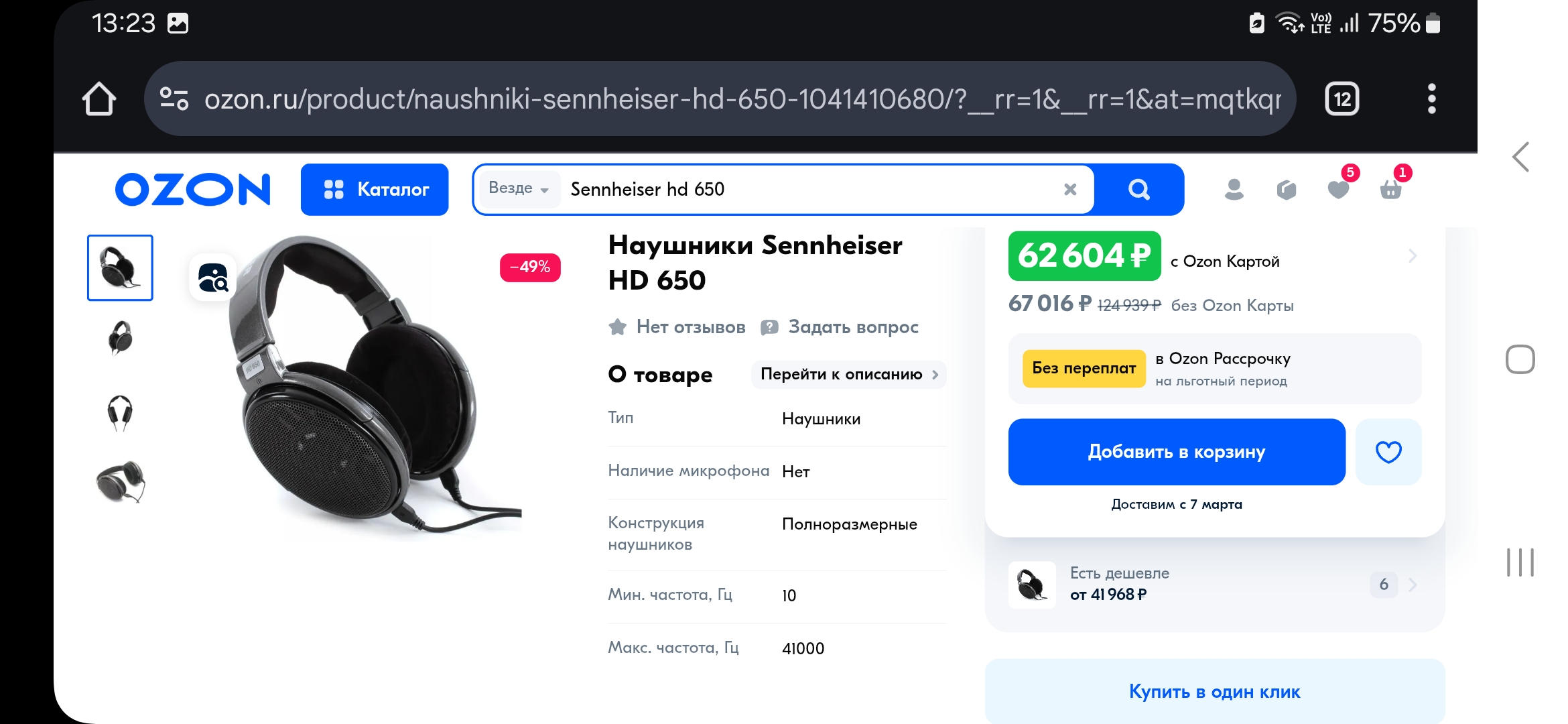Expand the Везде search scope dropdown
Viewport: 1568px width, 724px height.
(x=518, y=188)
